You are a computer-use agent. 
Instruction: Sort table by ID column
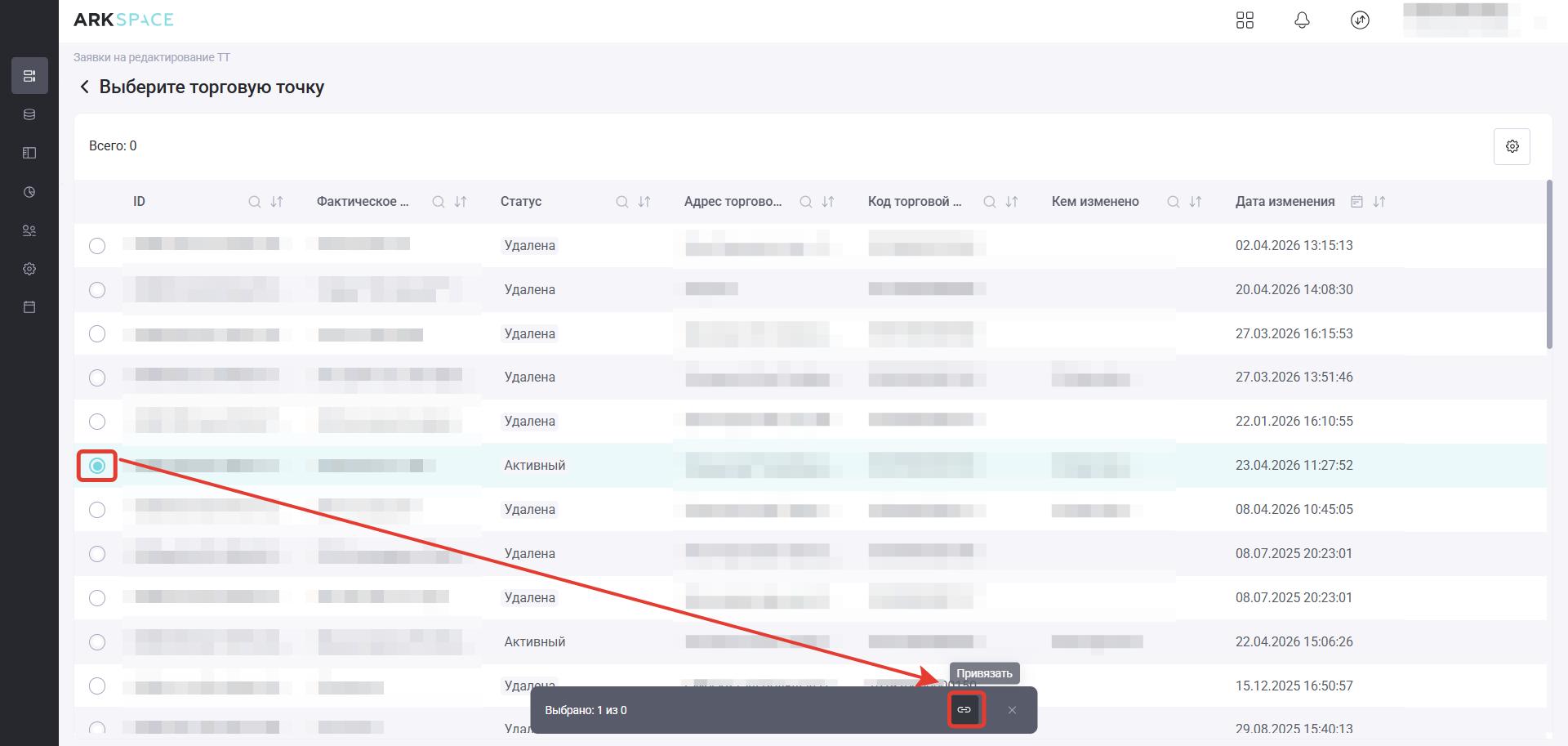(277, 202)
